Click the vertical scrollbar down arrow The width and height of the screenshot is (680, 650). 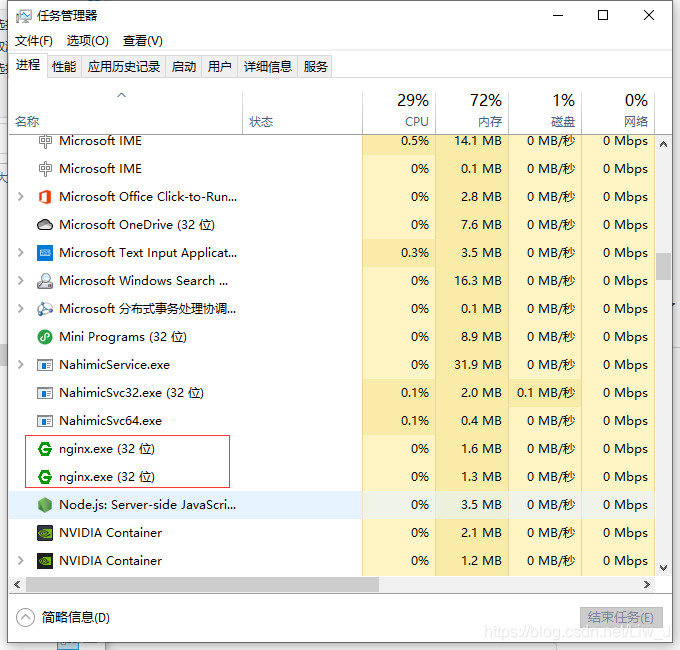(663, 568)
